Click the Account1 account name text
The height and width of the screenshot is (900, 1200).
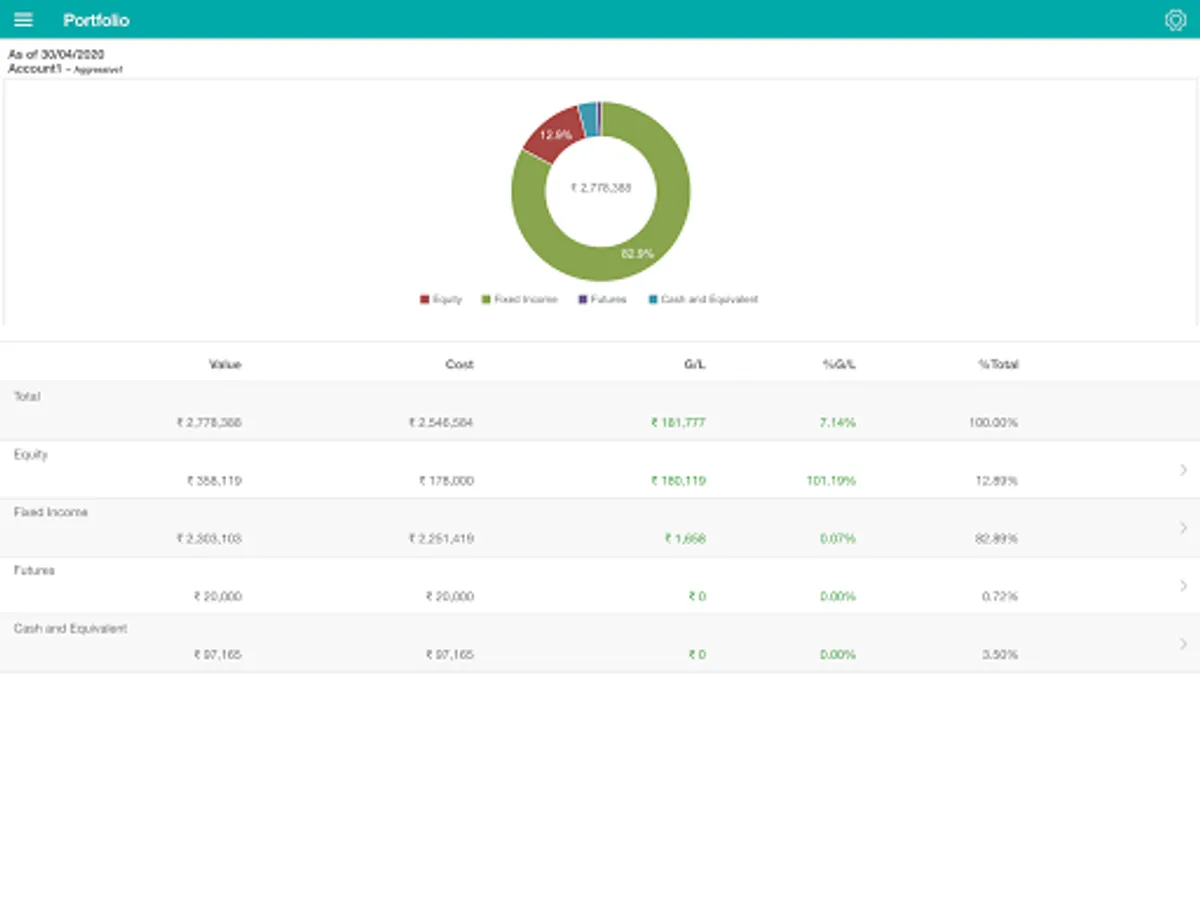click(35, 69)
